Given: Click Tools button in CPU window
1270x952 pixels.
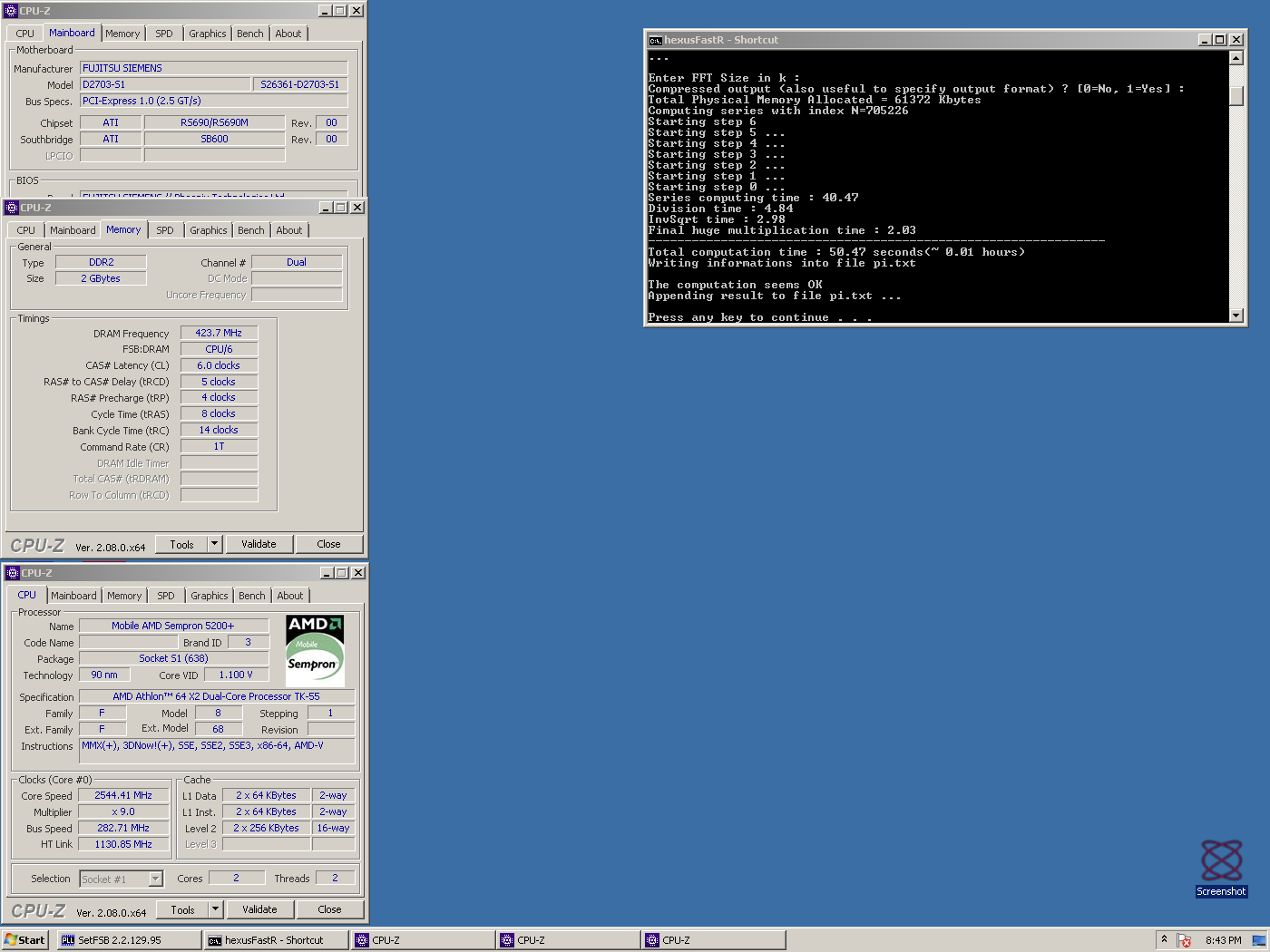Looking at the screenshot, I should pyautogui.click(x=182, y=909).
